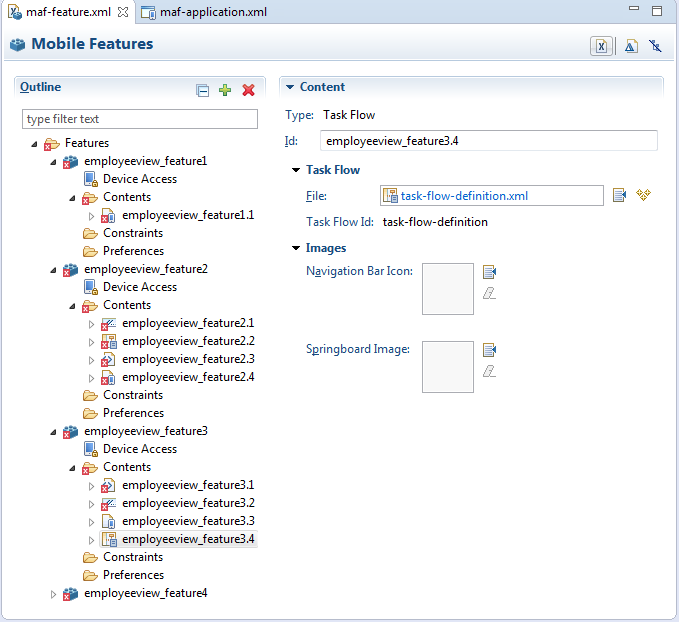
Task: Select Constraints under employeeview_feature1
Action: tap(133, 233)
